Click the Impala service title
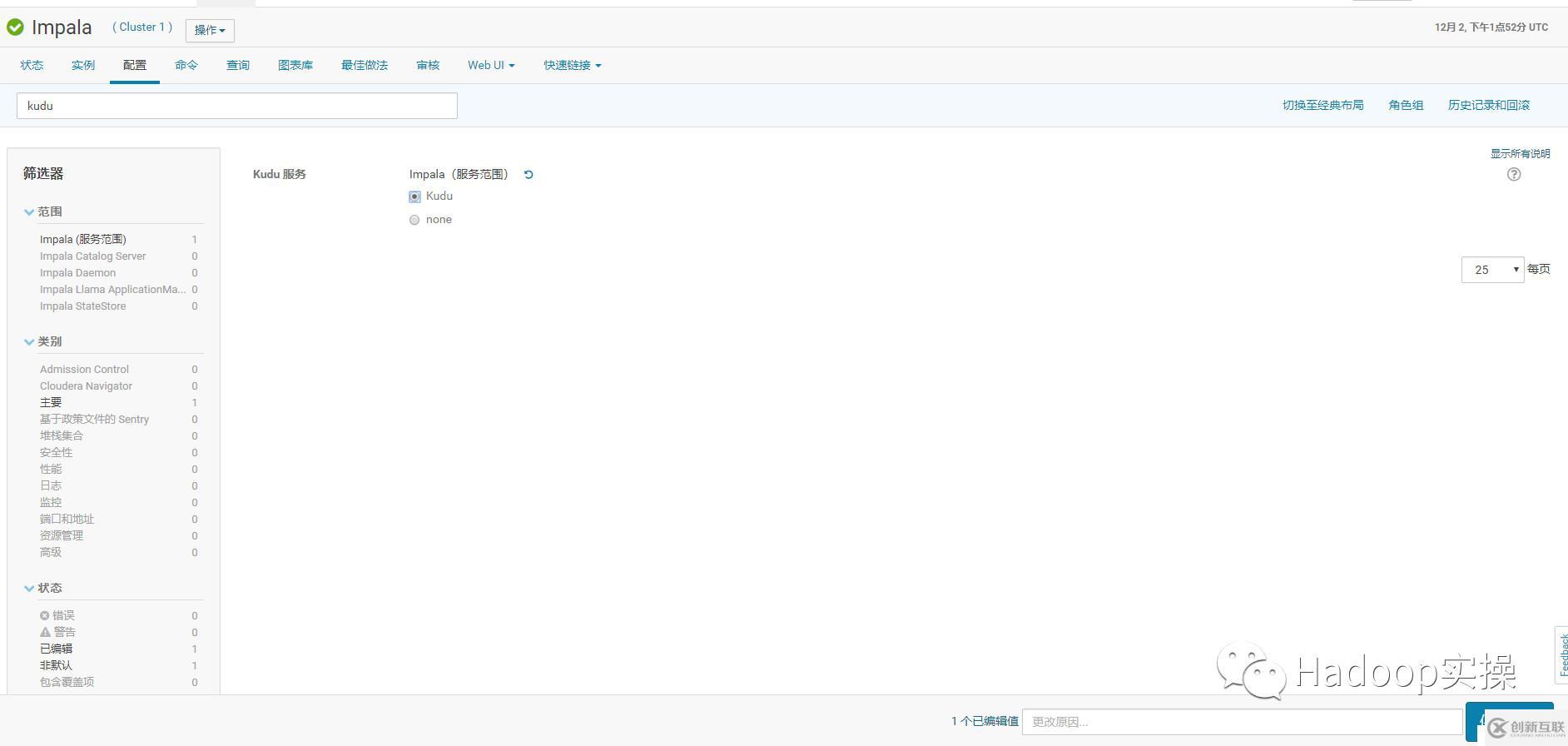The width and height of the screenshot is (1568, 746). [x=62, y=27]
